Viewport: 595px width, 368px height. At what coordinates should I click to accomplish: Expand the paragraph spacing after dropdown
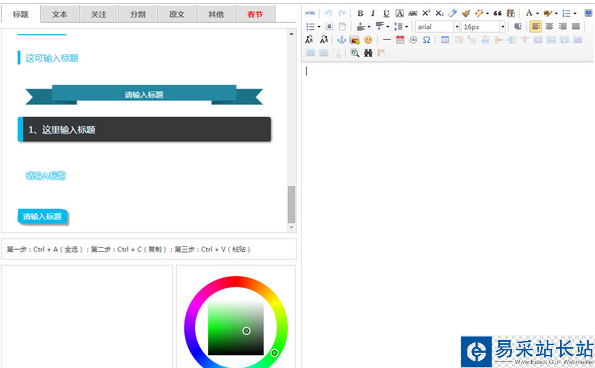(x=387, y=27)
